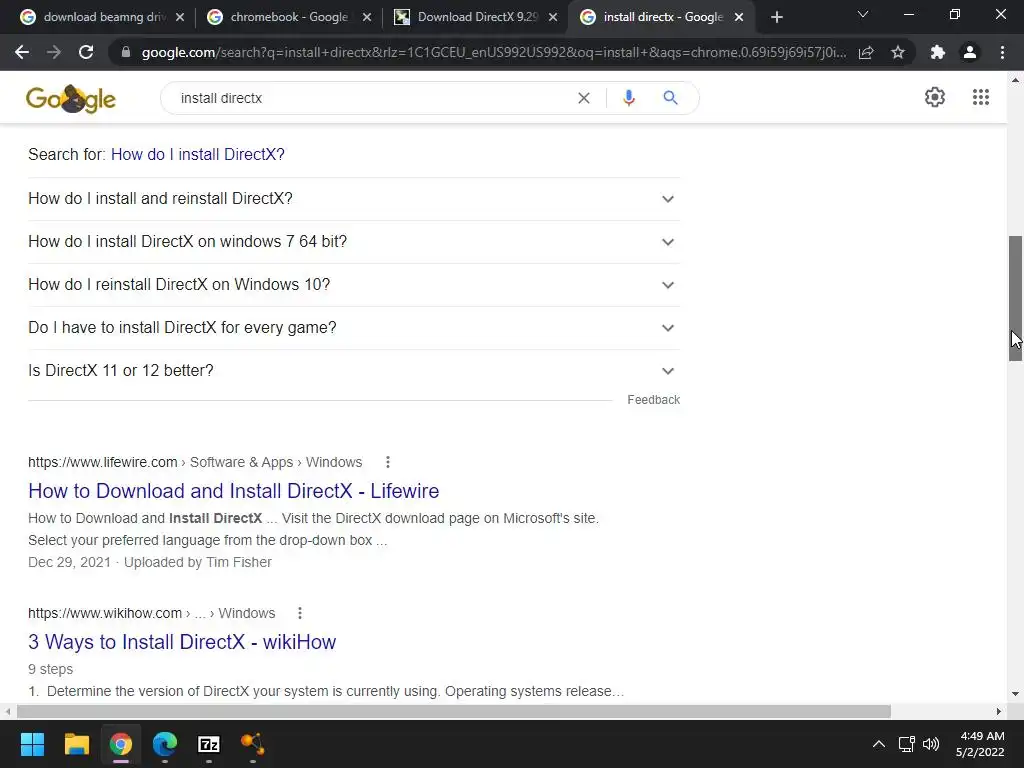The height and width of the screenshot is (768, 1024).
Task: Open the Windows Start menu
Action: 32,744
